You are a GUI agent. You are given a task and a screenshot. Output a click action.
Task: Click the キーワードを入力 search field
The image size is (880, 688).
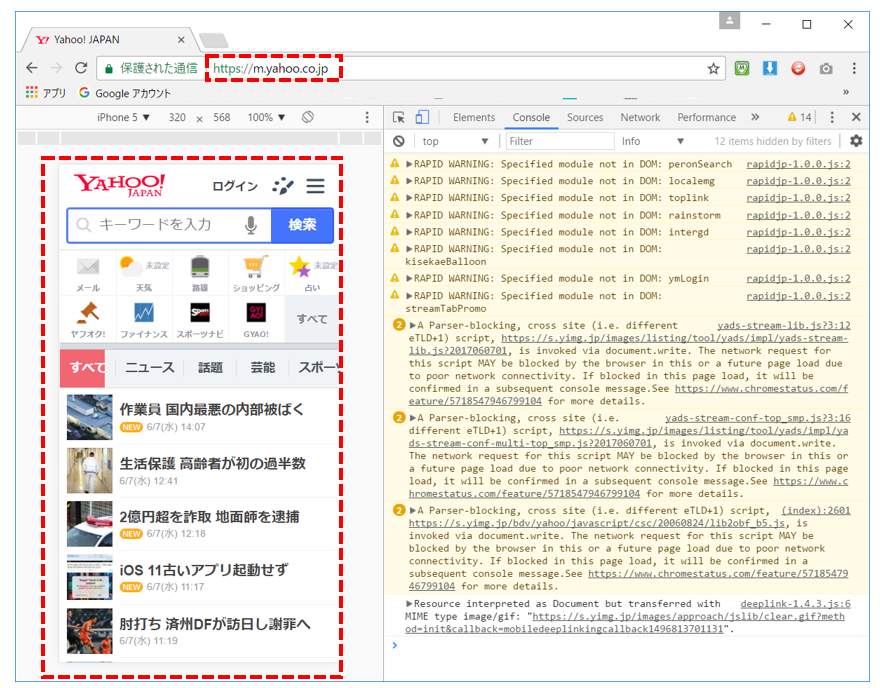[x=168, y=225]
